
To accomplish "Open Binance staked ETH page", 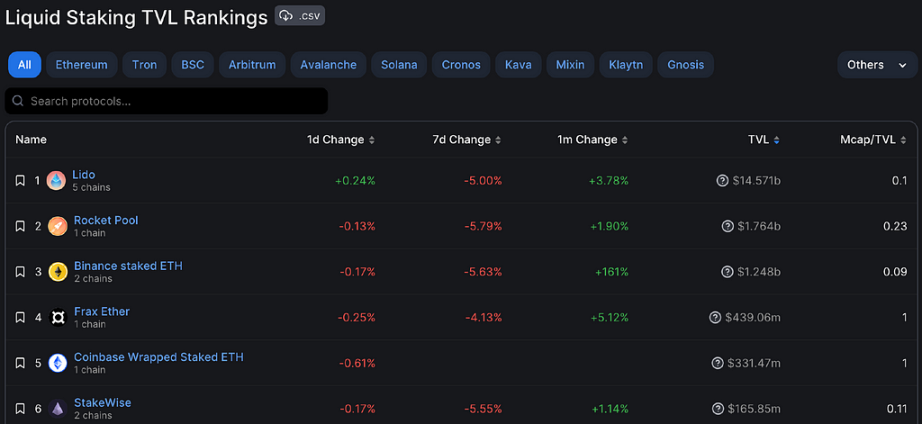I will click(128, 266).
